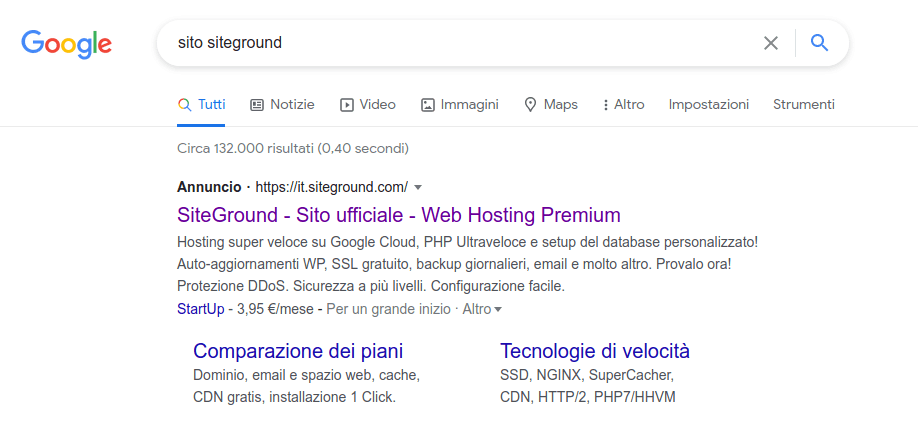Open Tecnologie di velocità sitelink
918x434 pixels.
click(x=595, y=351)
